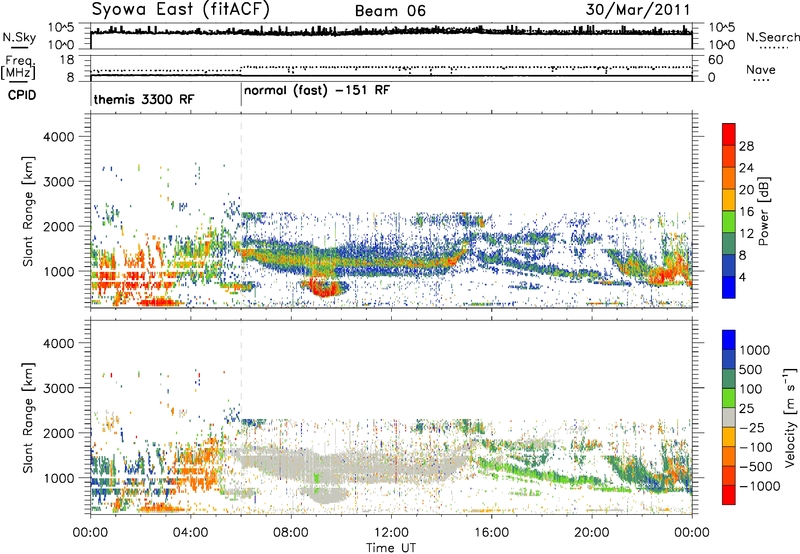Click the dashed mode-change line in power panel
This screenshot has width=800, height=554.
pos(241,210)
